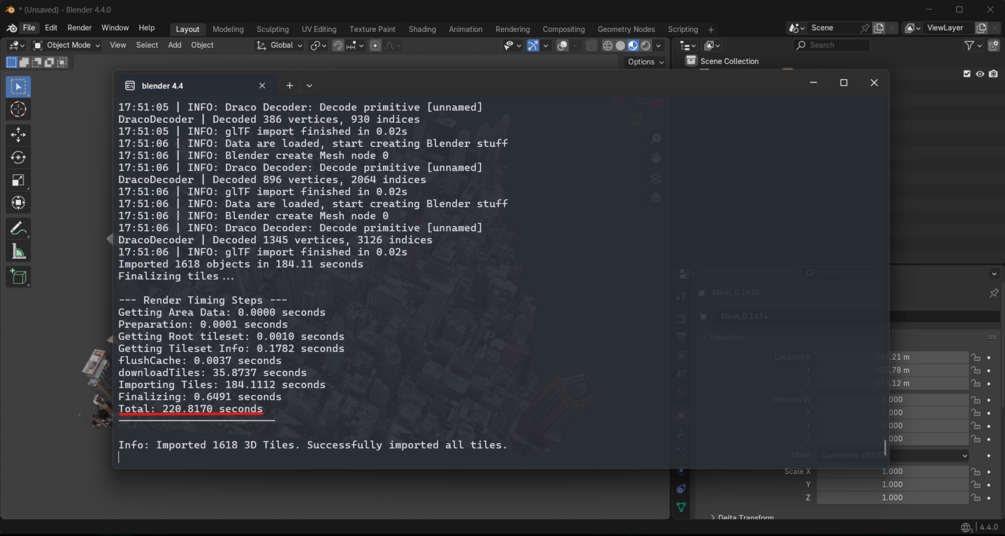Open the Object Mode dropdown
1005x536 pixels.
coord(67,46)
